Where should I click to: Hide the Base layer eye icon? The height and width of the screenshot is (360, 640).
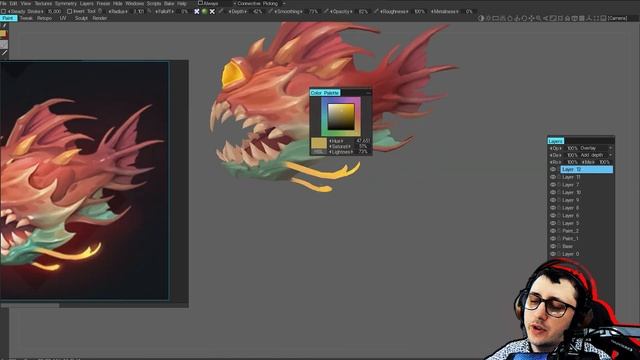pos(553,247)
